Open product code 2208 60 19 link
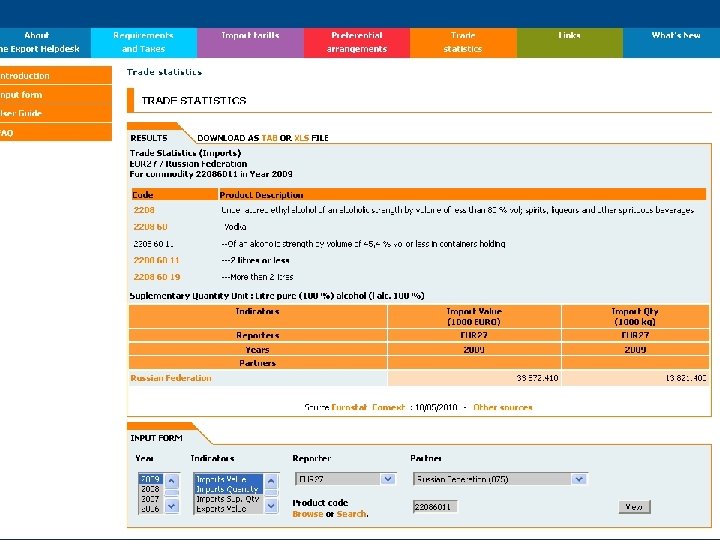Image resolution: width=720 pixels, height=540 pixels. [x=157, y=277]
